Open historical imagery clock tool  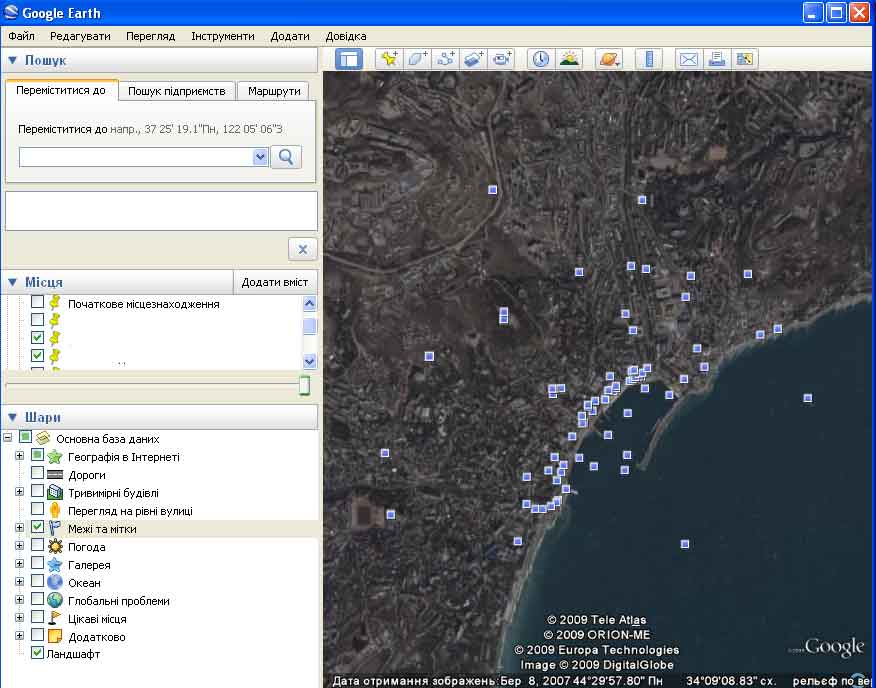(540, 59)
